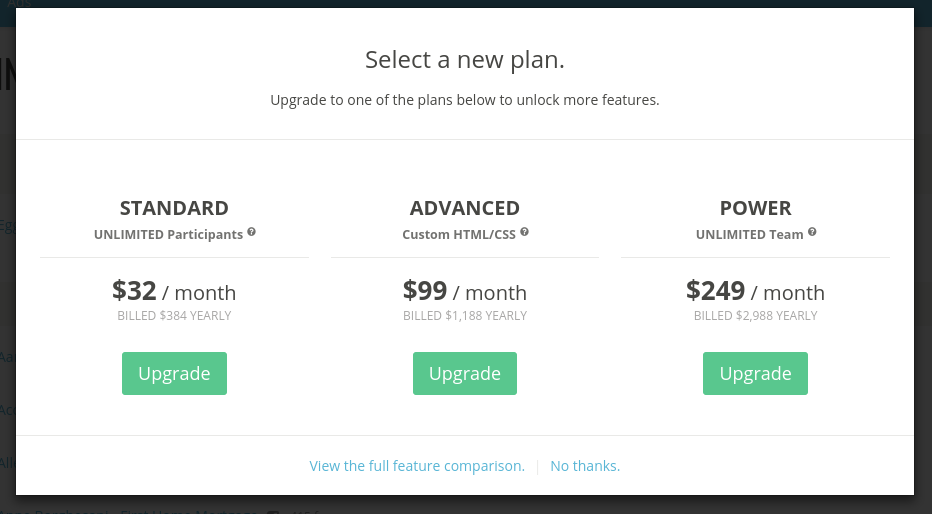Click the 'Billed $2,988 yearly' note

point(756,316)
